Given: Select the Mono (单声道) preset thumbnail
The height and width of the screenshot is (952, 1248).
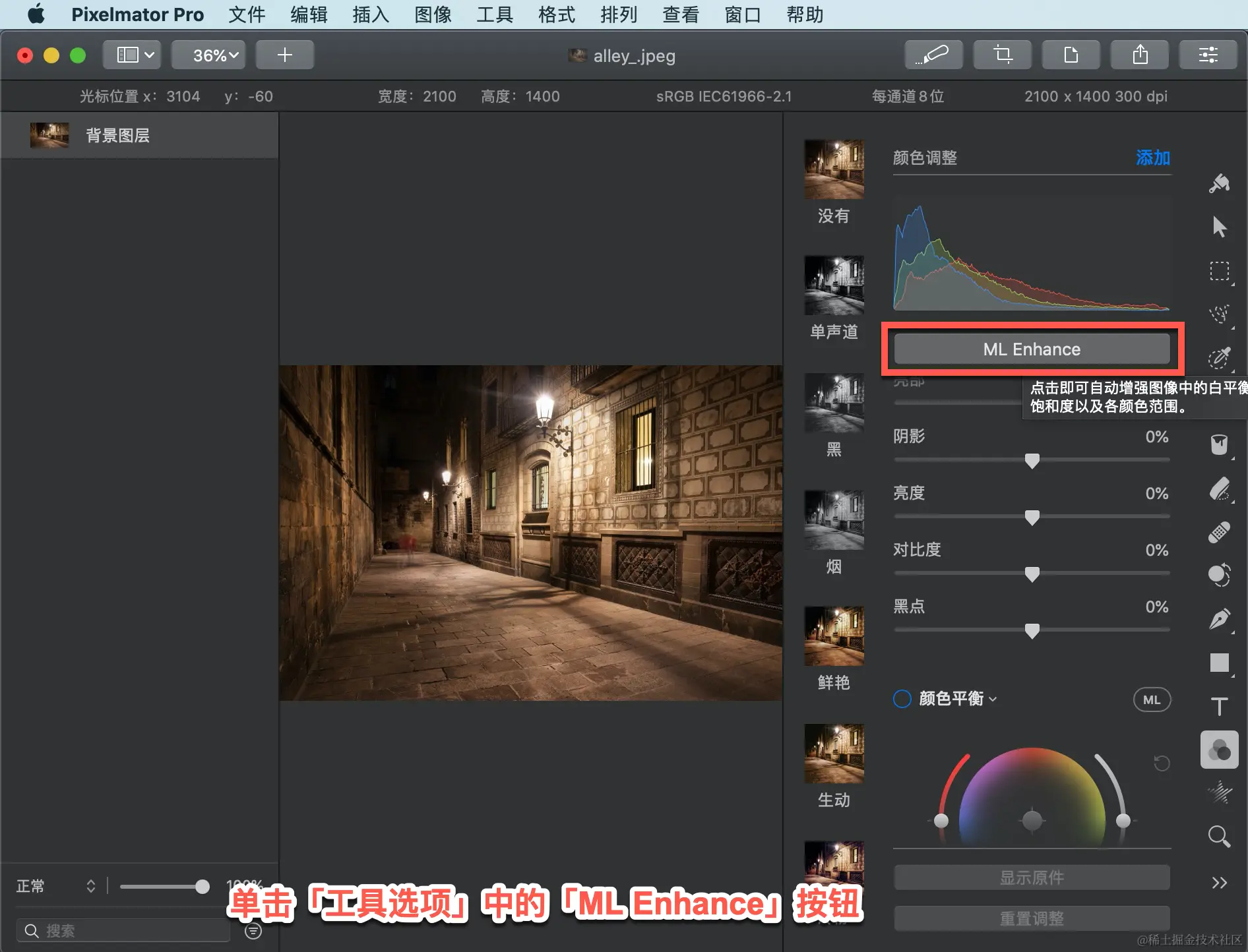Looking at the screenshot, I should (834, 285).
